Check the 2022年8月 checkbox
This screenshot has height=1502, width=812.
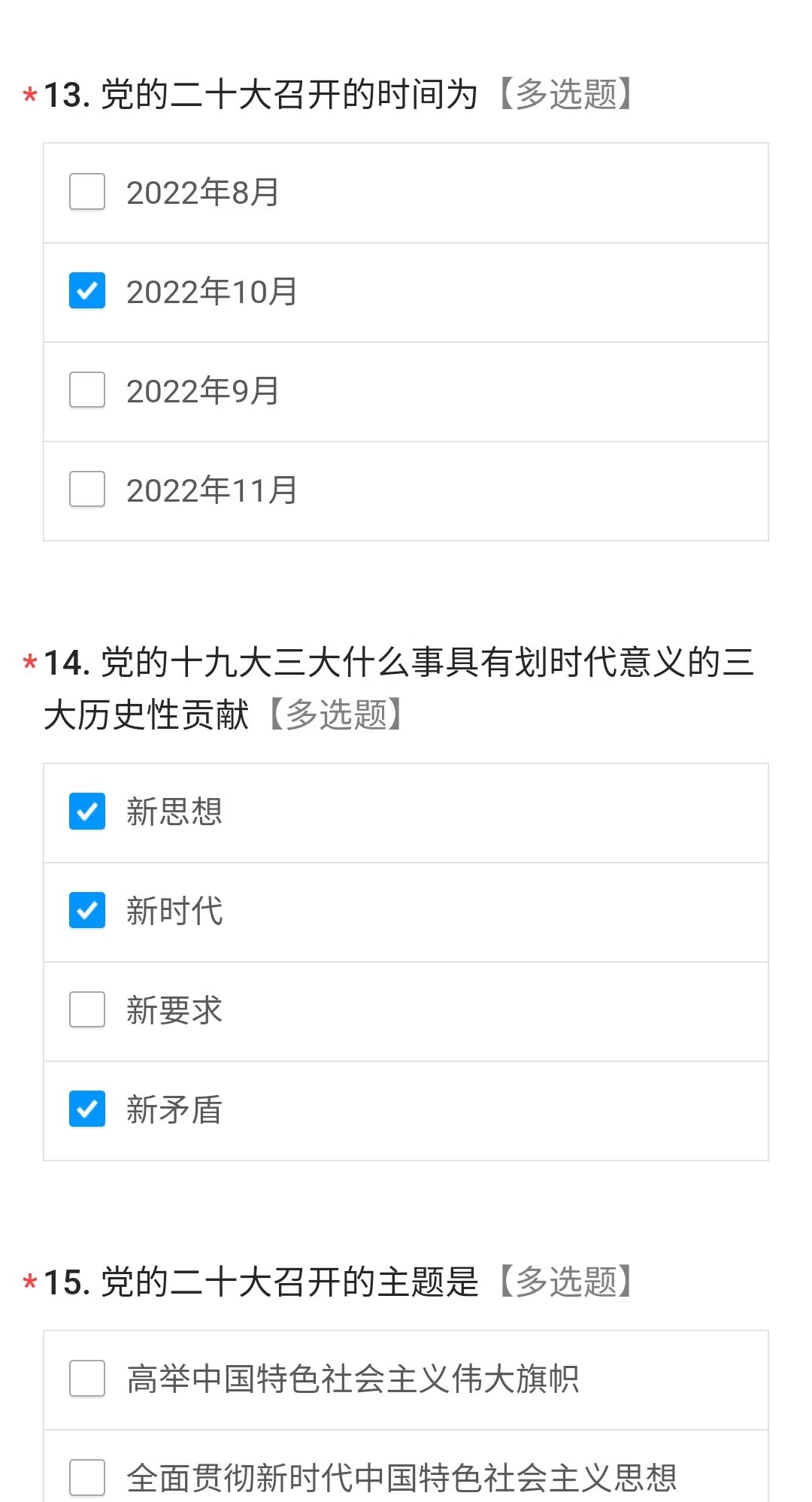[87, 192]
